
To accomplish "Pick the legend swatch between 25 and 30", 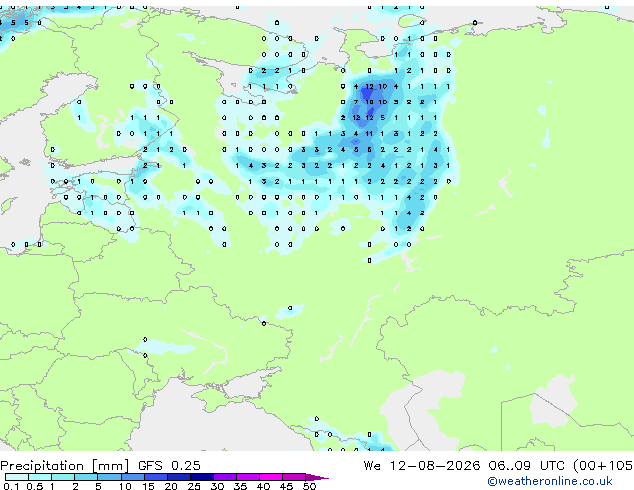I will pyautogui.click(x=201, y=477).
